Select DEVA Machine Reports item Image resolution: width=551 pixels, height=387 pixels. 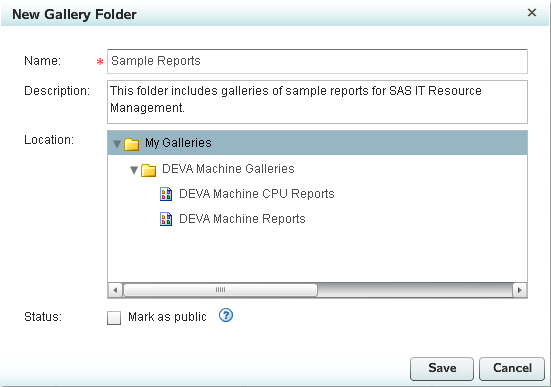tap(242, 219)
